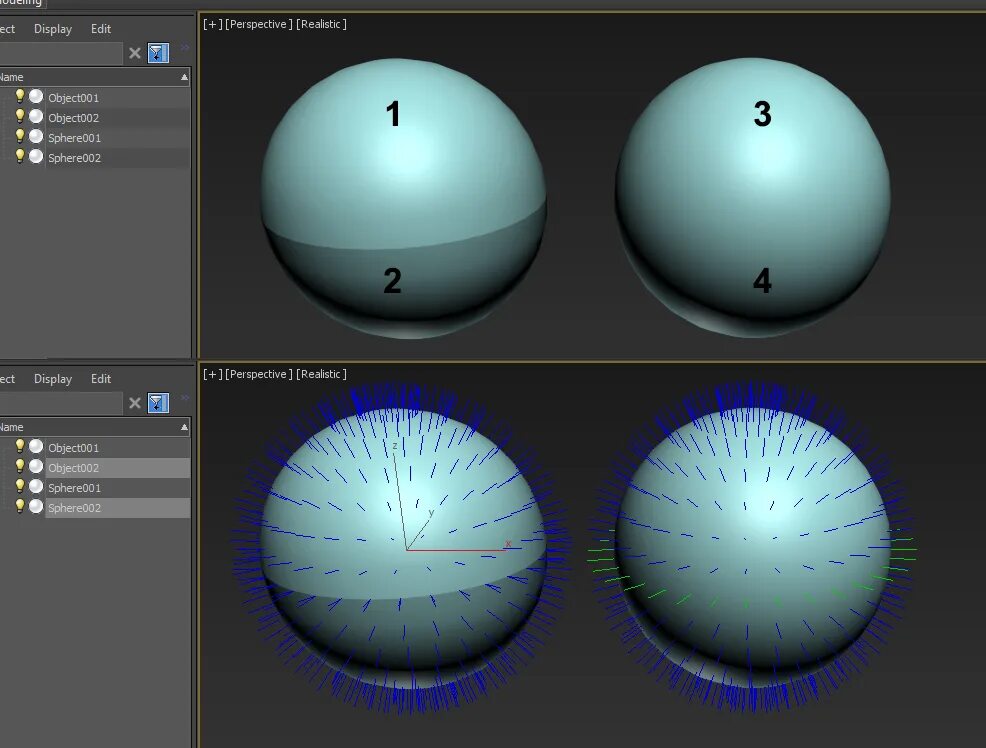Open [+] viewport menu in viewport without normals
The image size is (986, 748).
tap(213, 24)
